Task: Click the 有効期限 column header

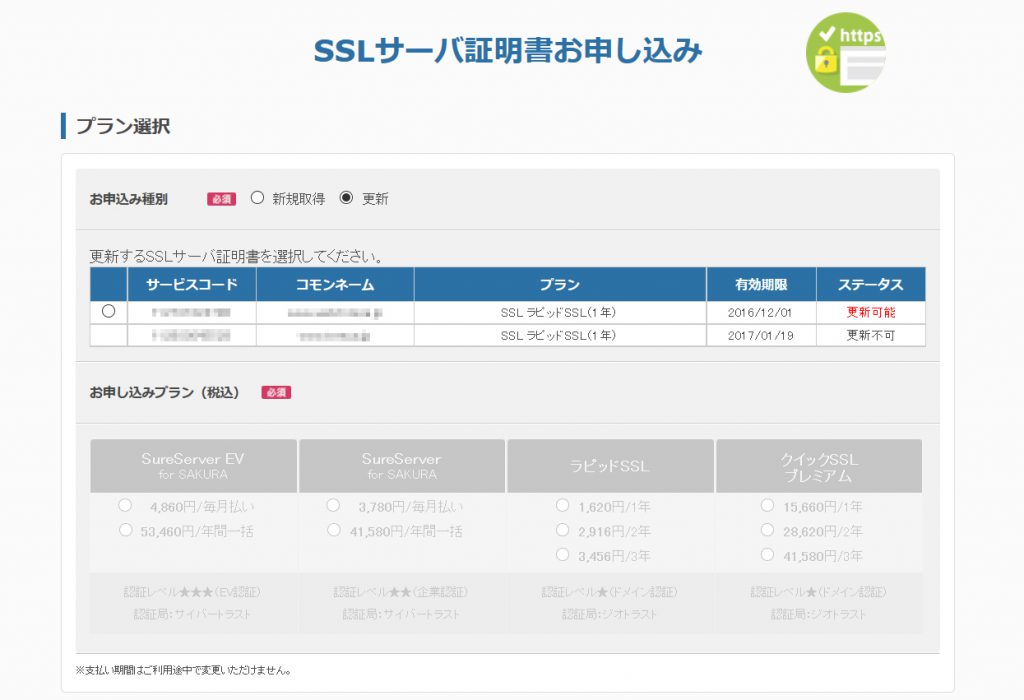Action: (x=761, y=285)
